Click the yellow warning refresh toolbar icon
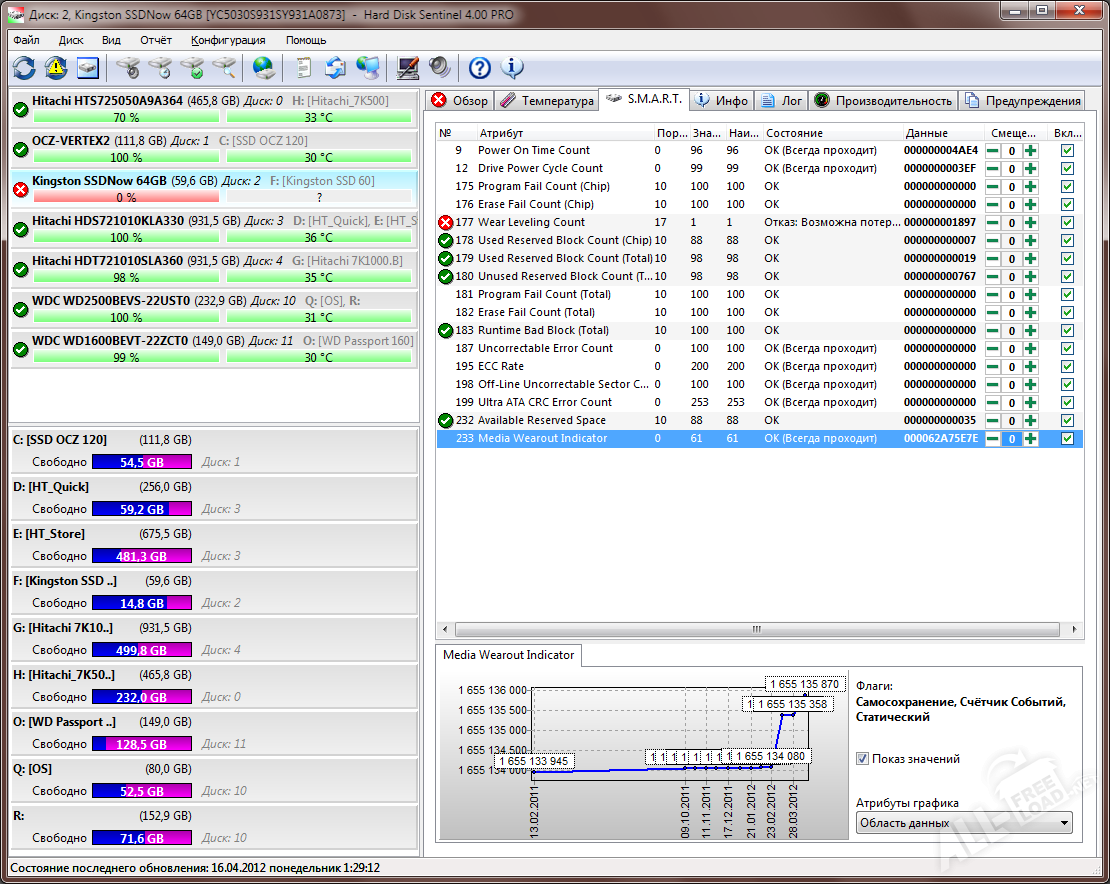The width and height of the screenshot is (1110, 884). (x=56, y=68)
